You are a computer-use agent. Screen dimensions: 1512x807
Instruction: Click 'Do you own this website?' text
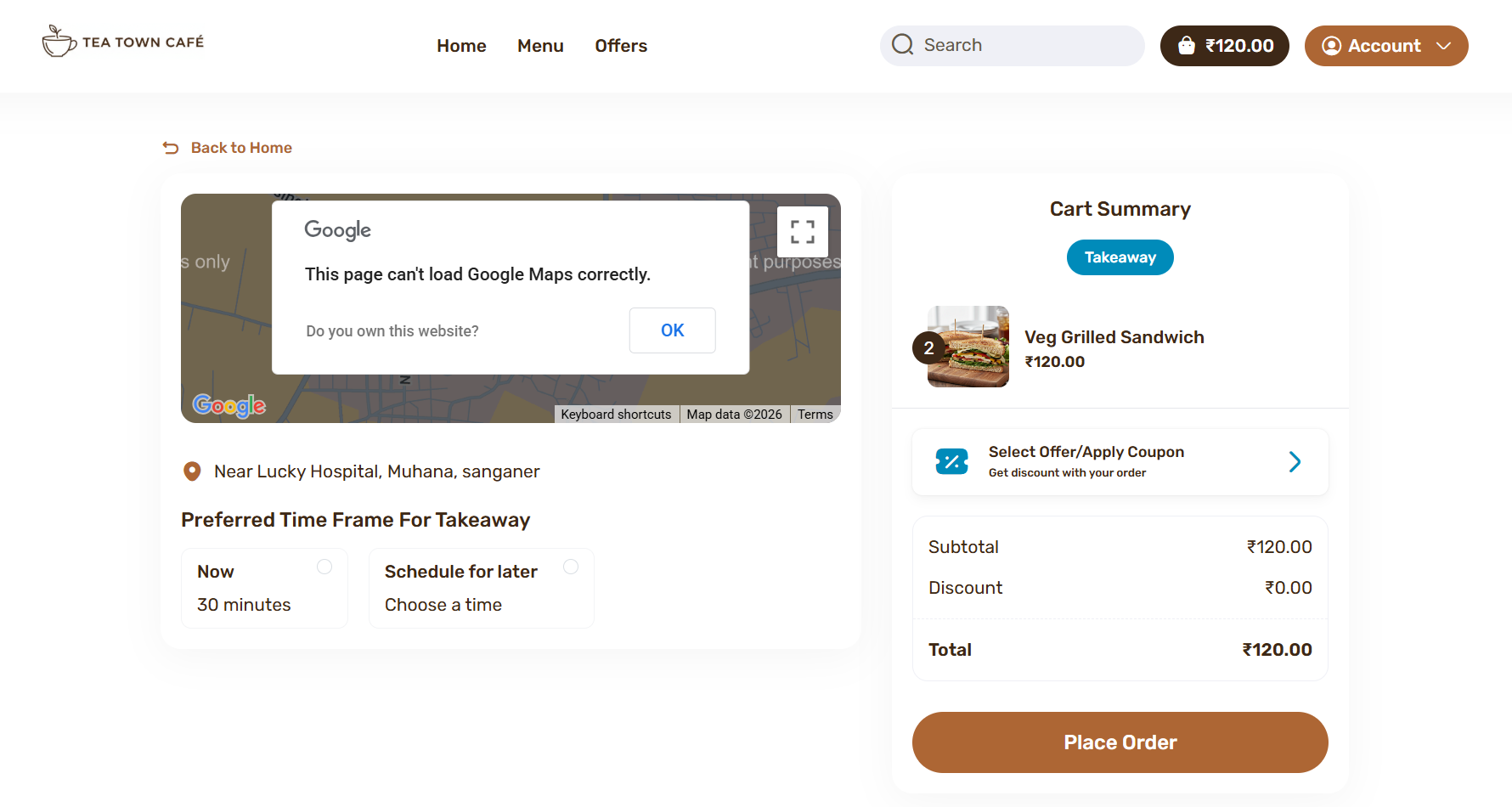coord(392,331)
